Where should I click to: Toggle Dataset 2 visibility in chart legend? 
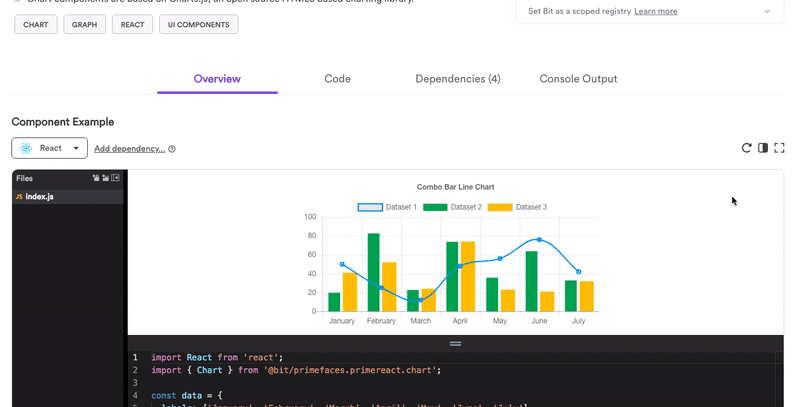click(x=435, y=207)
